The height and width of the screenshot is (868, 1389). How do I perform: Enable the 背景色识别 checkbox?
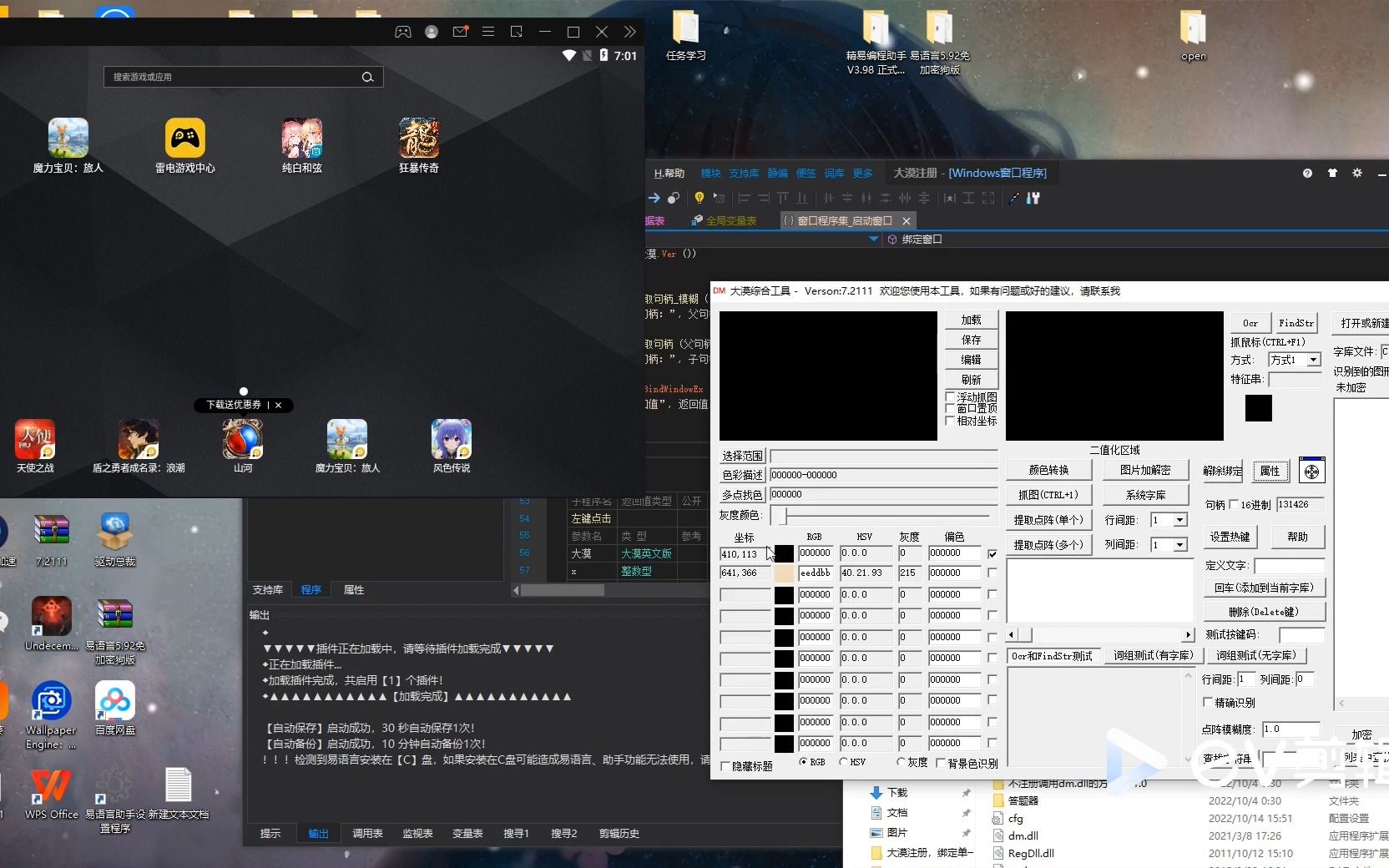(941, 763)
